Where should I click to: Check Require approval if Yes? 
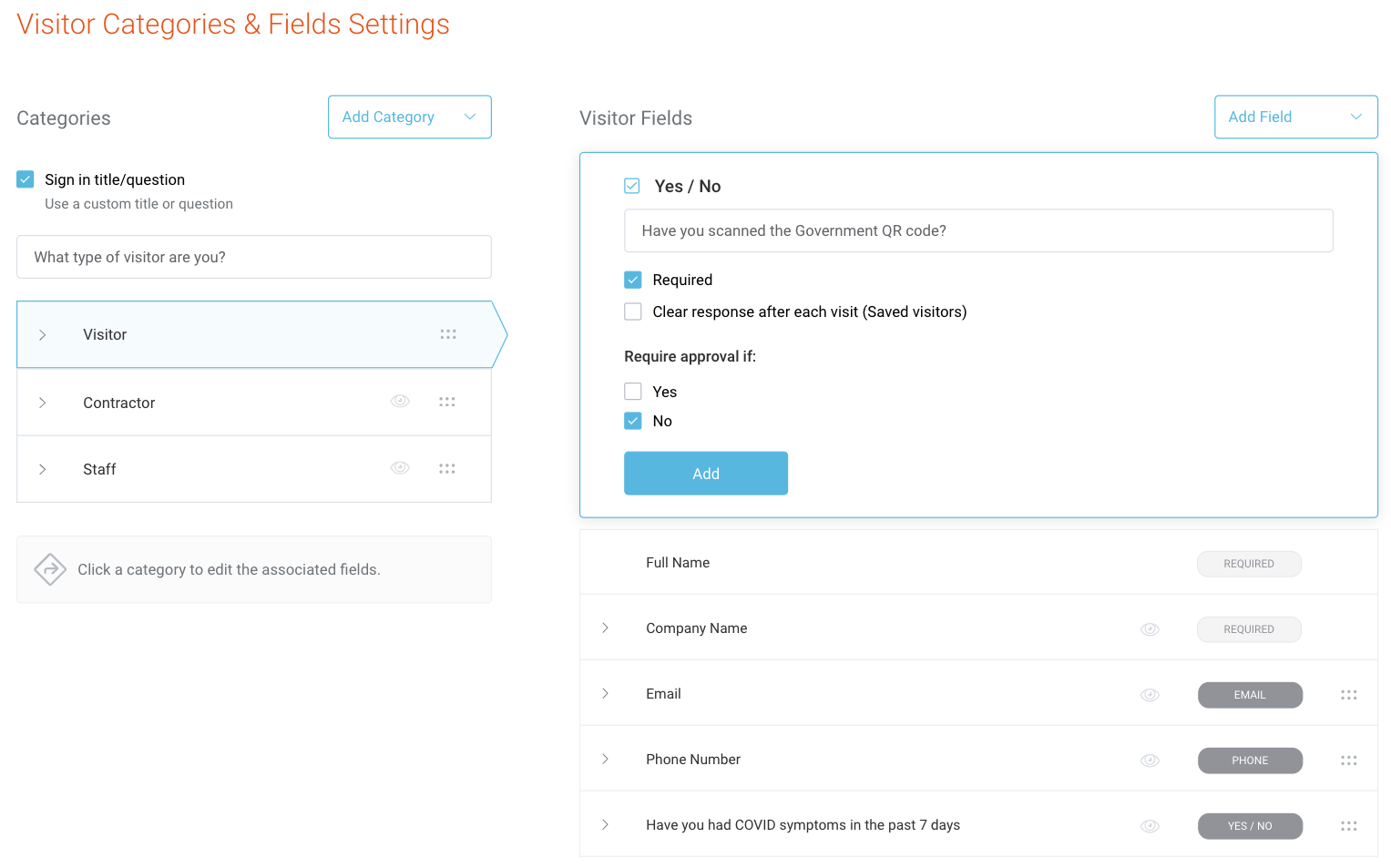633,392
